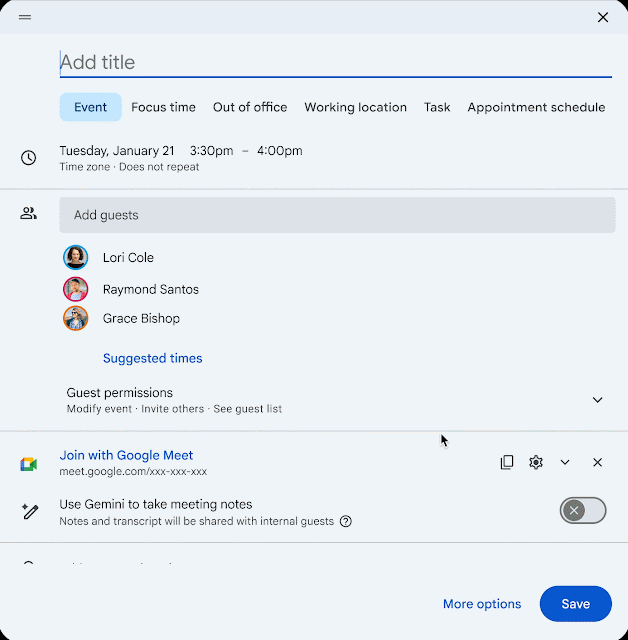Viewport: 628px width, 640px height.
Task: Copy the Google Meet link icon
Action: click(x=507, y=462)
